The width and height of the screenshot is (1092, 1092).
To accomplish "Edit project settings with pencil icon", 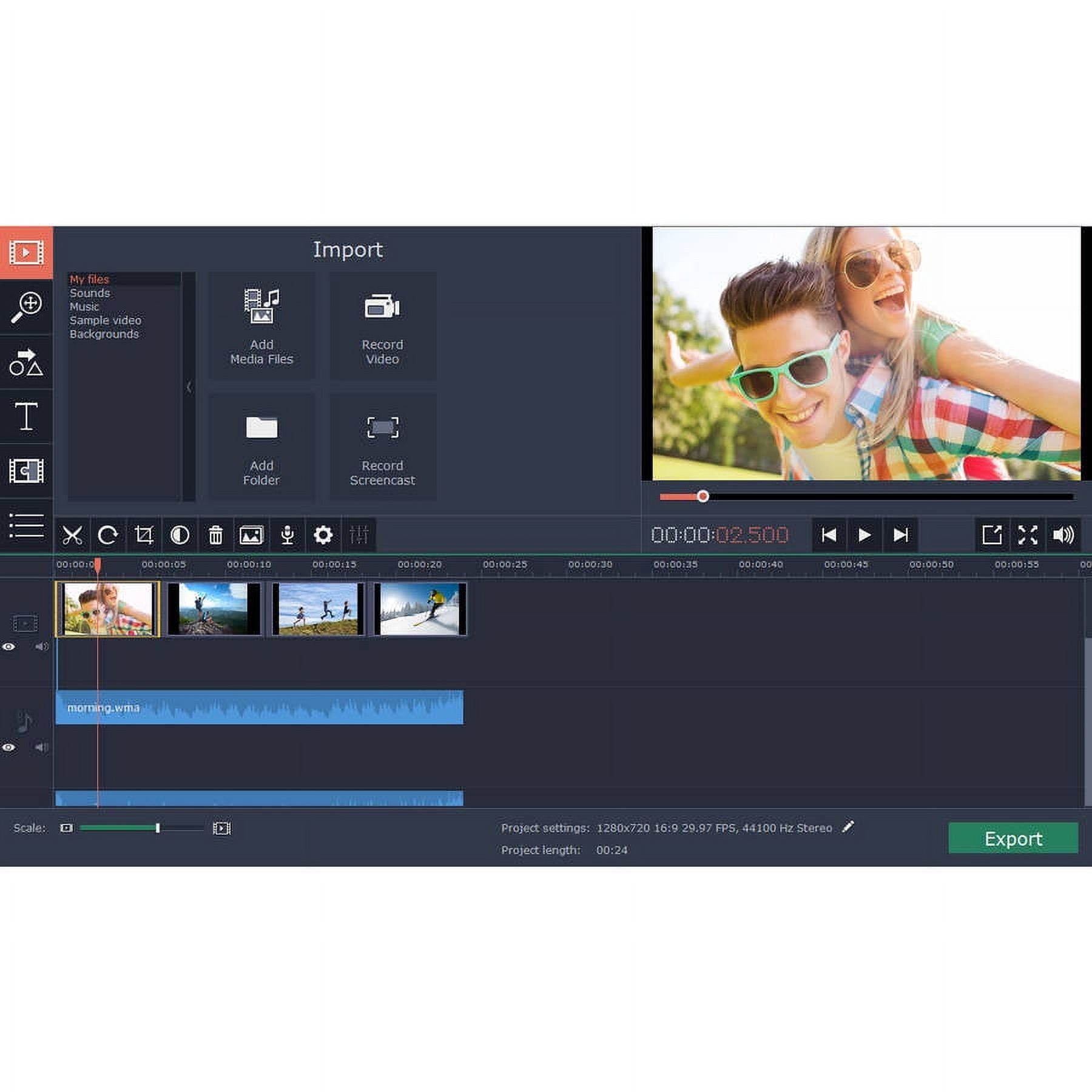I will click(x=848, y=827).
